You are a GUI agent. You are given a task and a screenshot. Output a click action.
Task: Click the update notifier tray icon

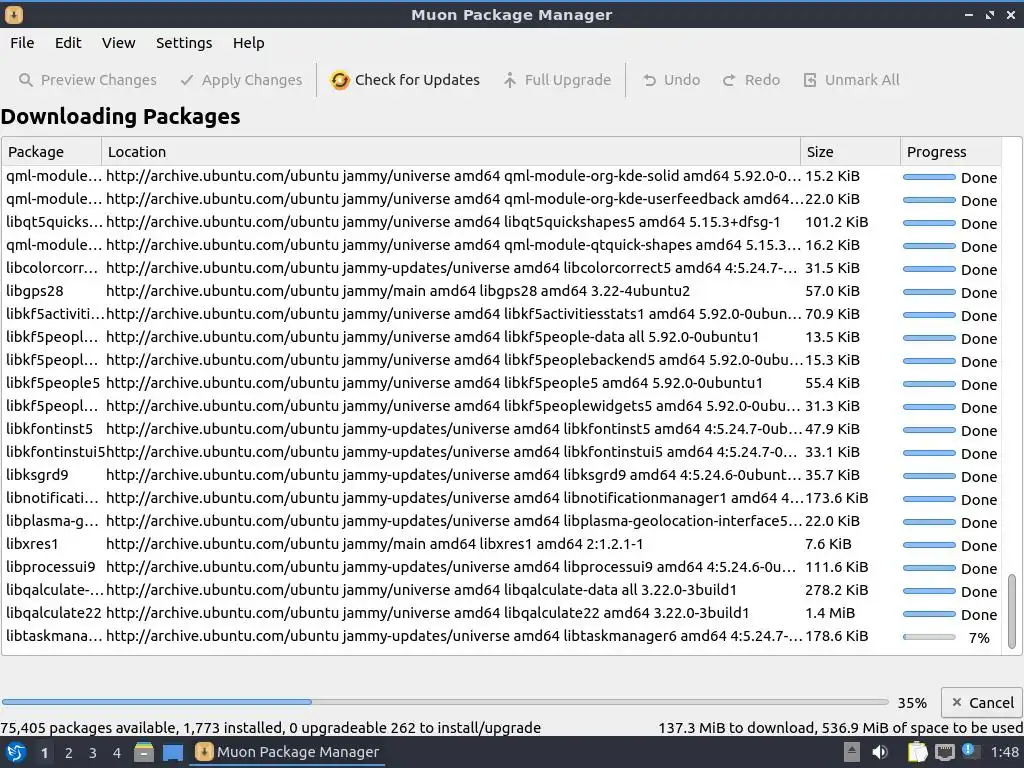[970, 751]
